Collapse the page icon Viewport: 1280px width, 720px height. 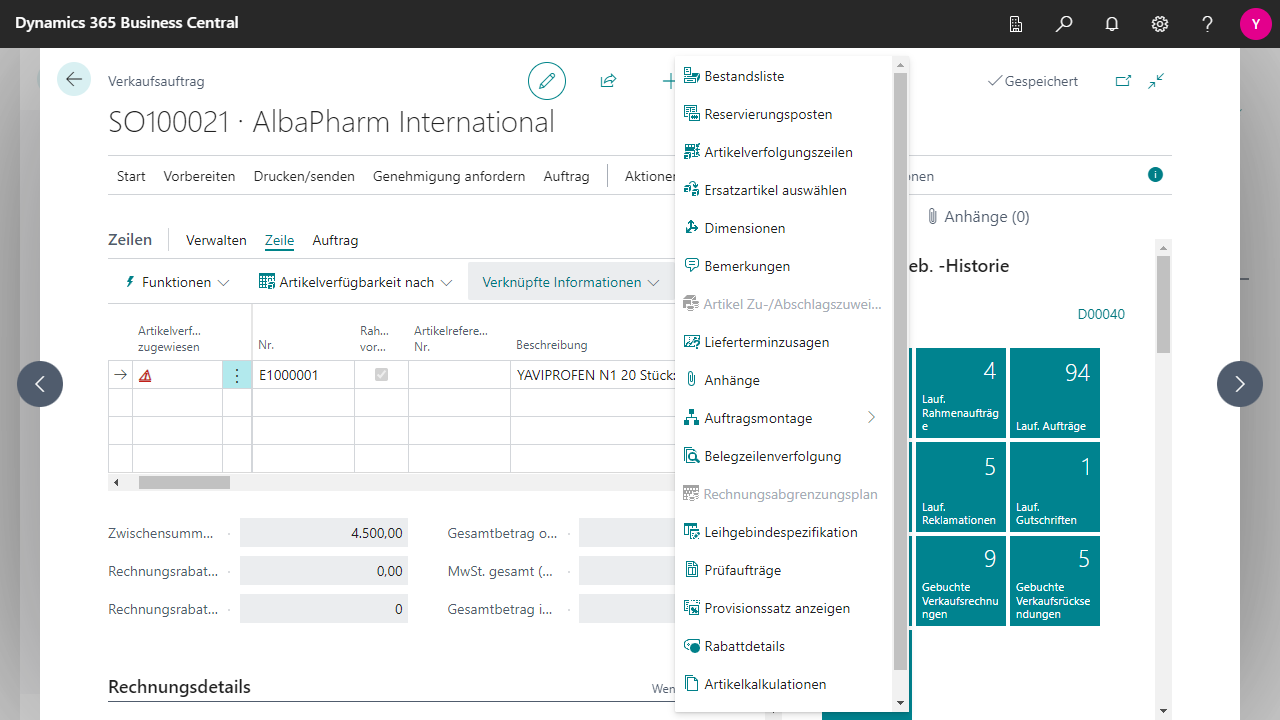click(1156, 81)
